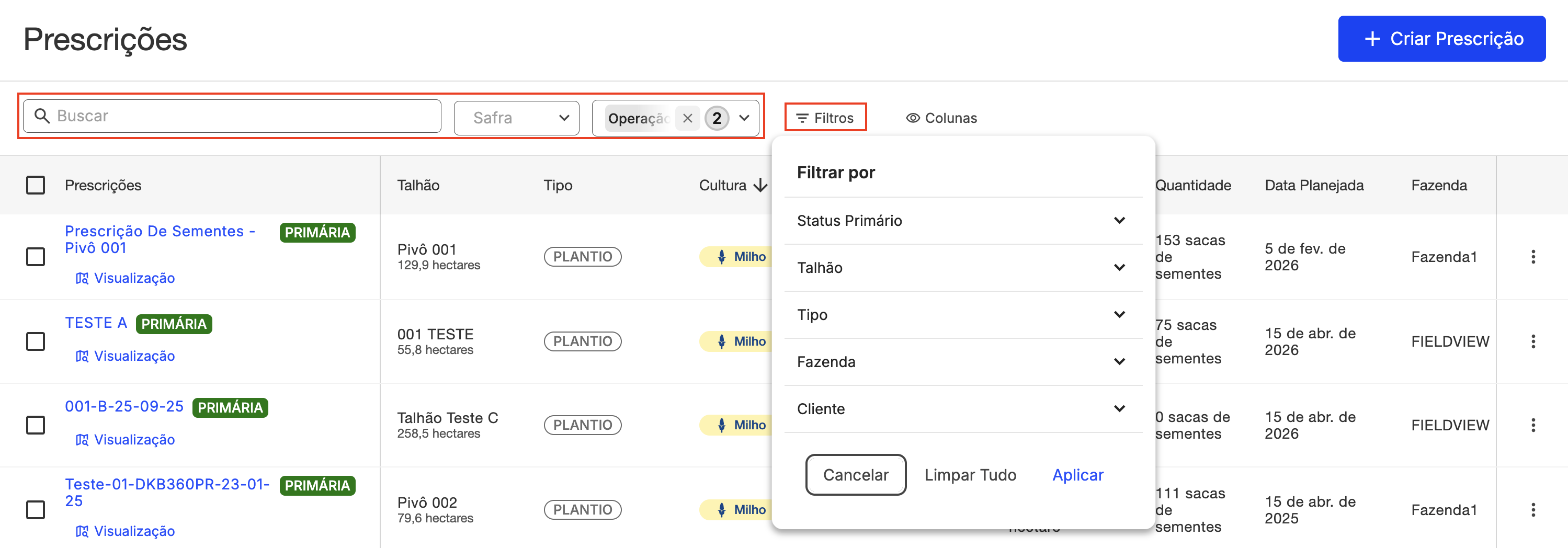Open the more options menu for Teste-01-DKB360PR row
1568x548 pixels.
point(1532,510)
